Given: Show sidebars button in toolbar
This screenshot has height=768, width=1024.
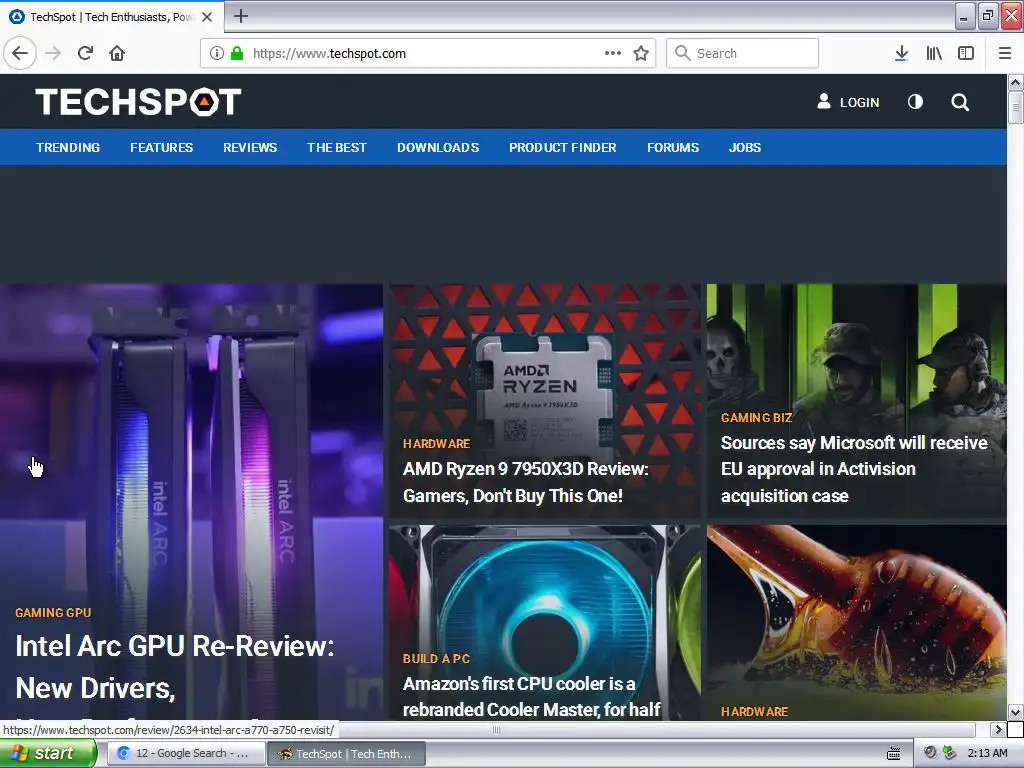Looking at the screenshot, I should coord(966,53).
